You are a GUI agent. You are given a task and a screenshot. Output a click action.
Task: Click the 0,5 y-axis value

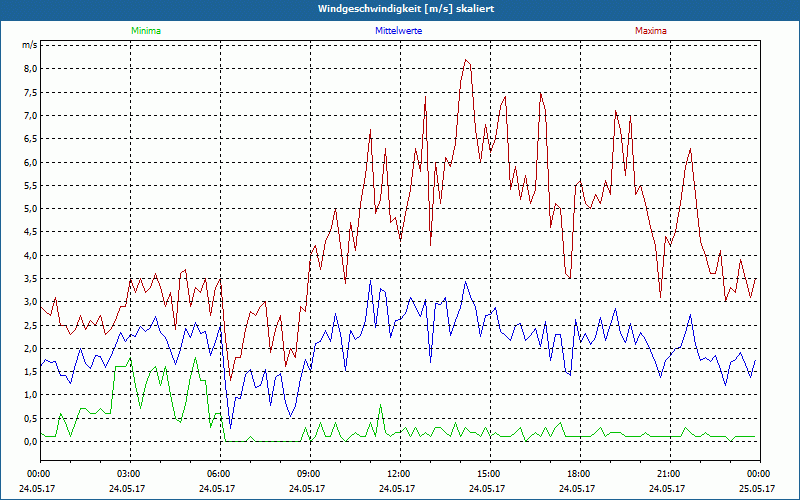(31, 419)
